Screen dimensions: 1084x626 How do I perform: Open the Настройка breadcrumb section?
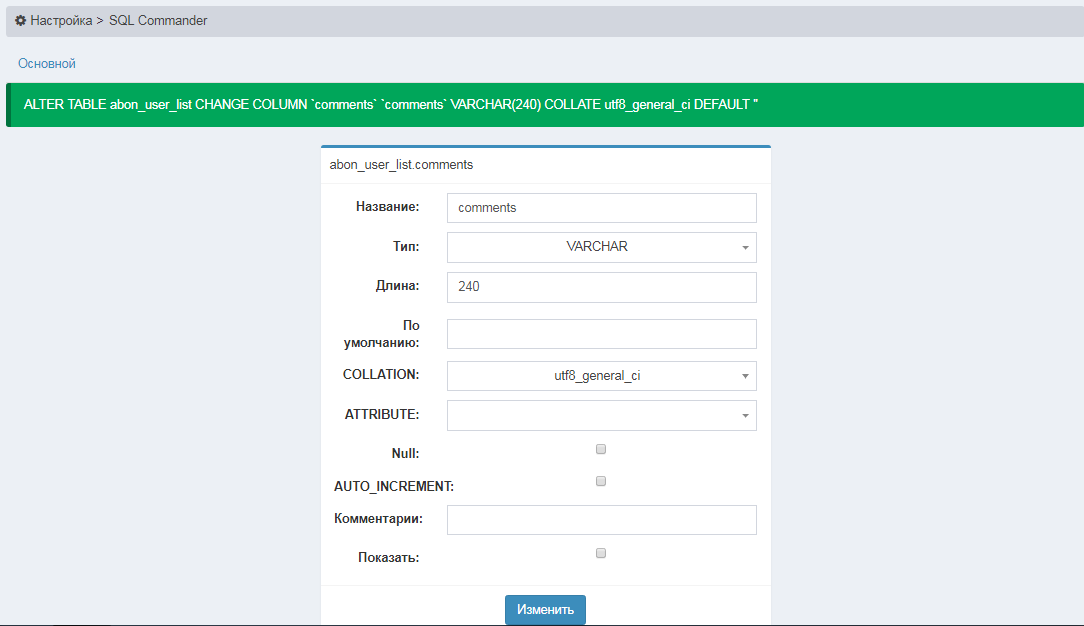tap(61, 20)
